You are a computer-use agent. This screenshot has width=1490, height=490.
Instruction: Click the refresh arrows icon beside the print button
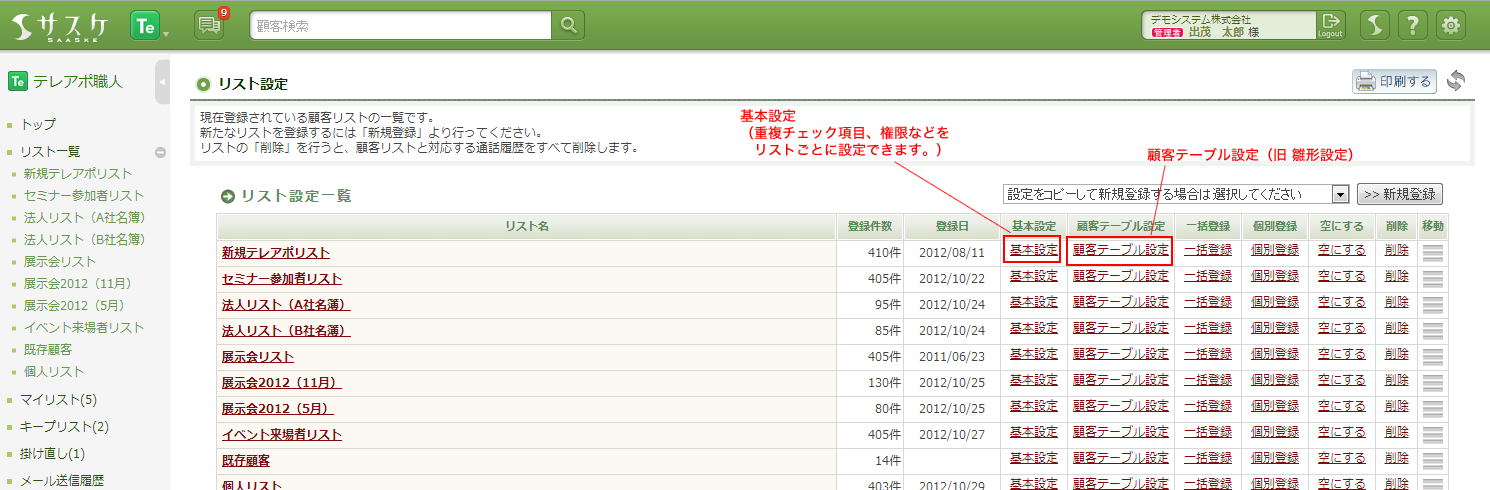click(1455, 82)
